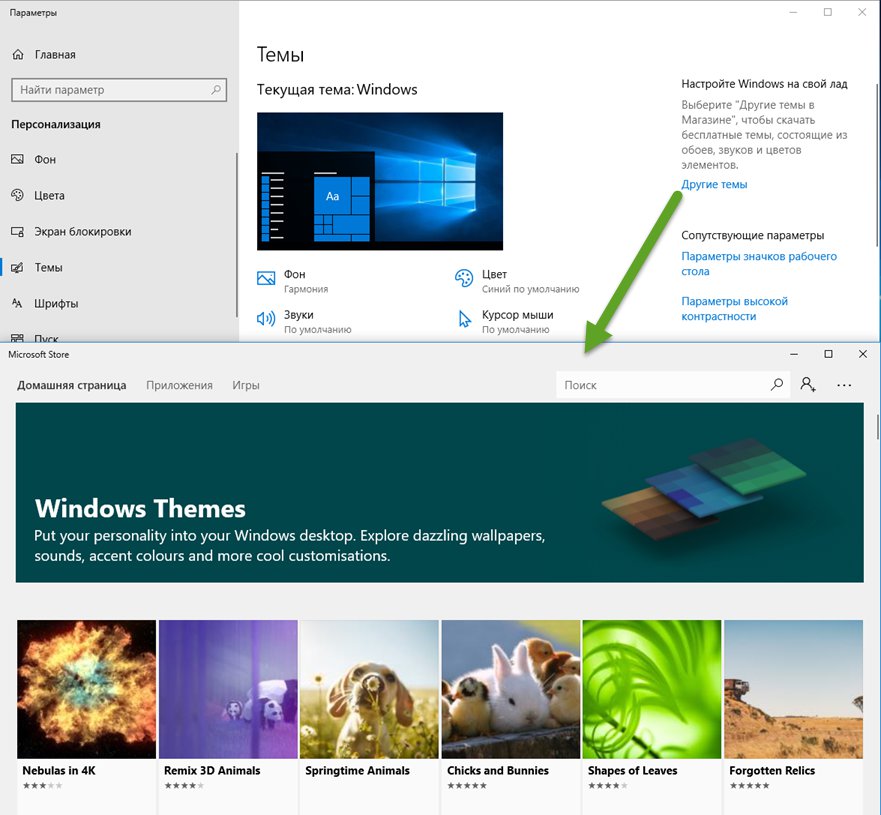The image size is (881, 815).
Task: Click the Экран блокировки icon in sidebar
Action: 17,231
